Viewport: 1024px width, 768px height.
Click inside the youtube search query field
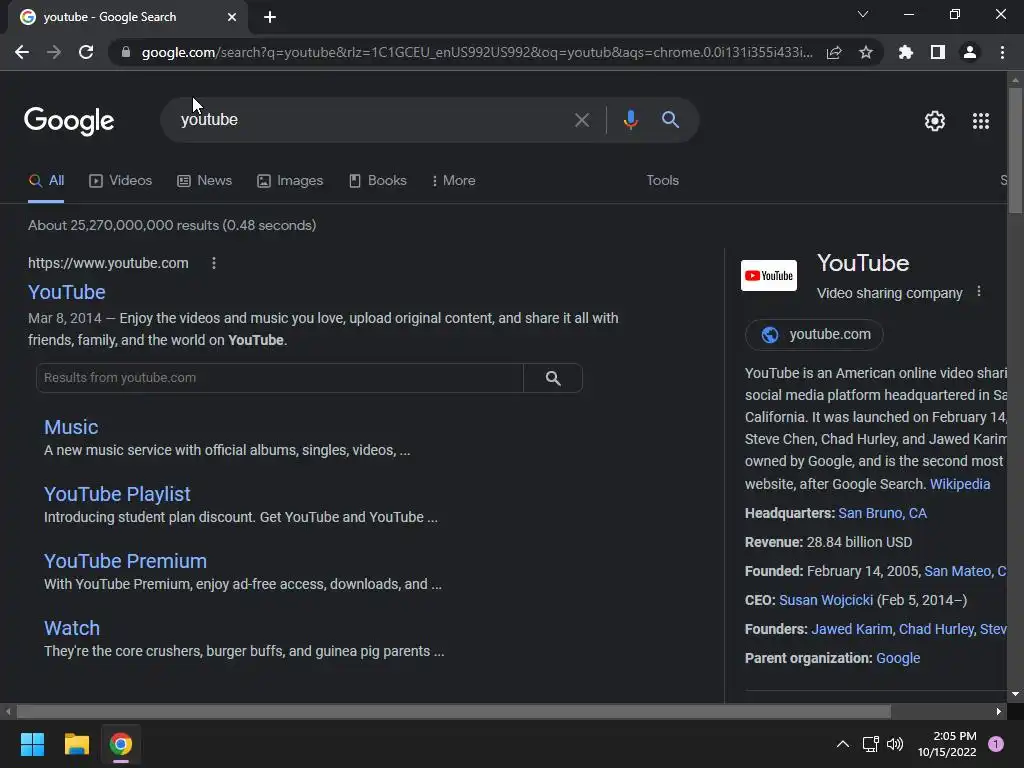coord(372,120)
